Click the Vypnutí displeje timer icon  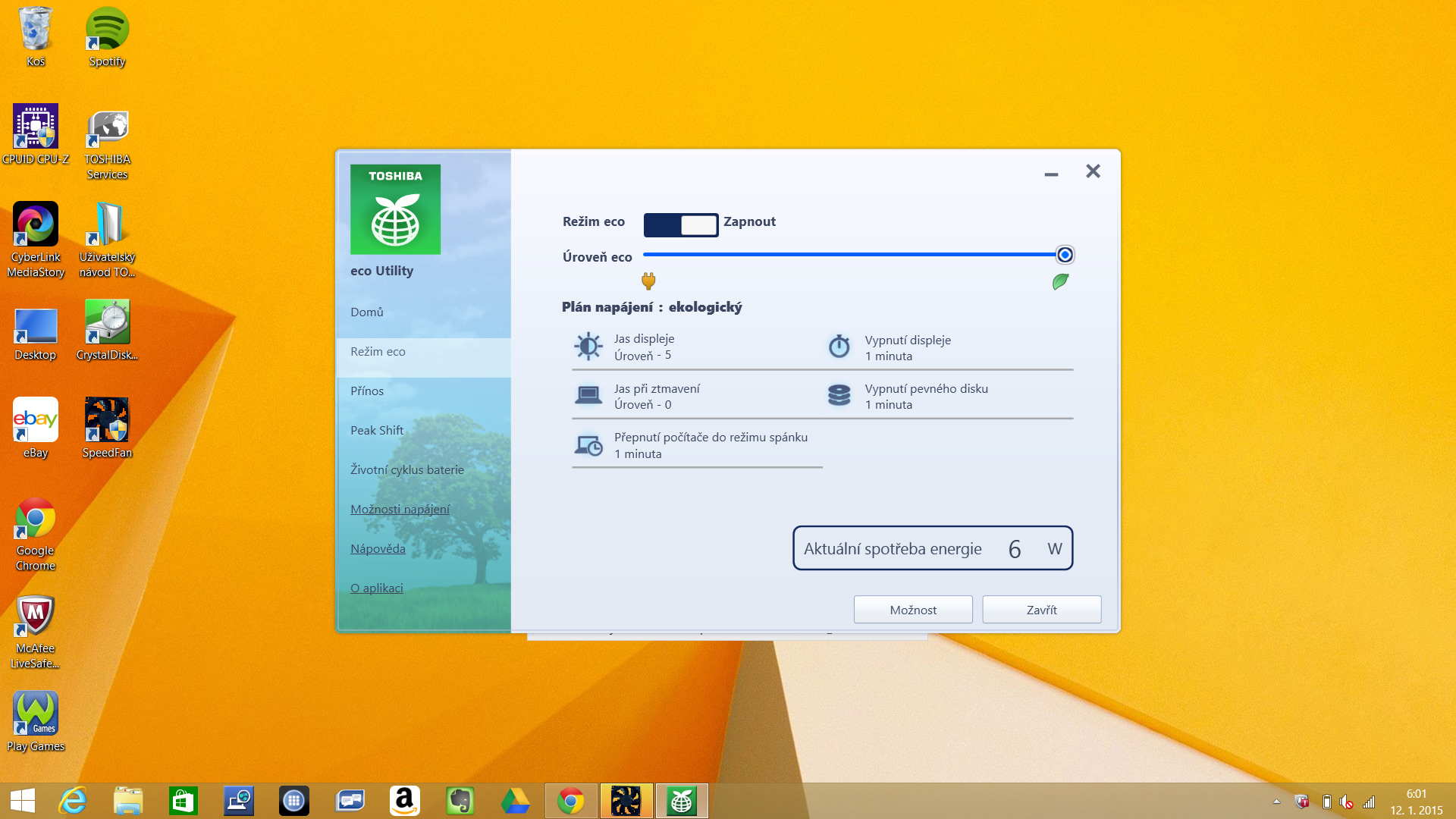click(839, 347)
